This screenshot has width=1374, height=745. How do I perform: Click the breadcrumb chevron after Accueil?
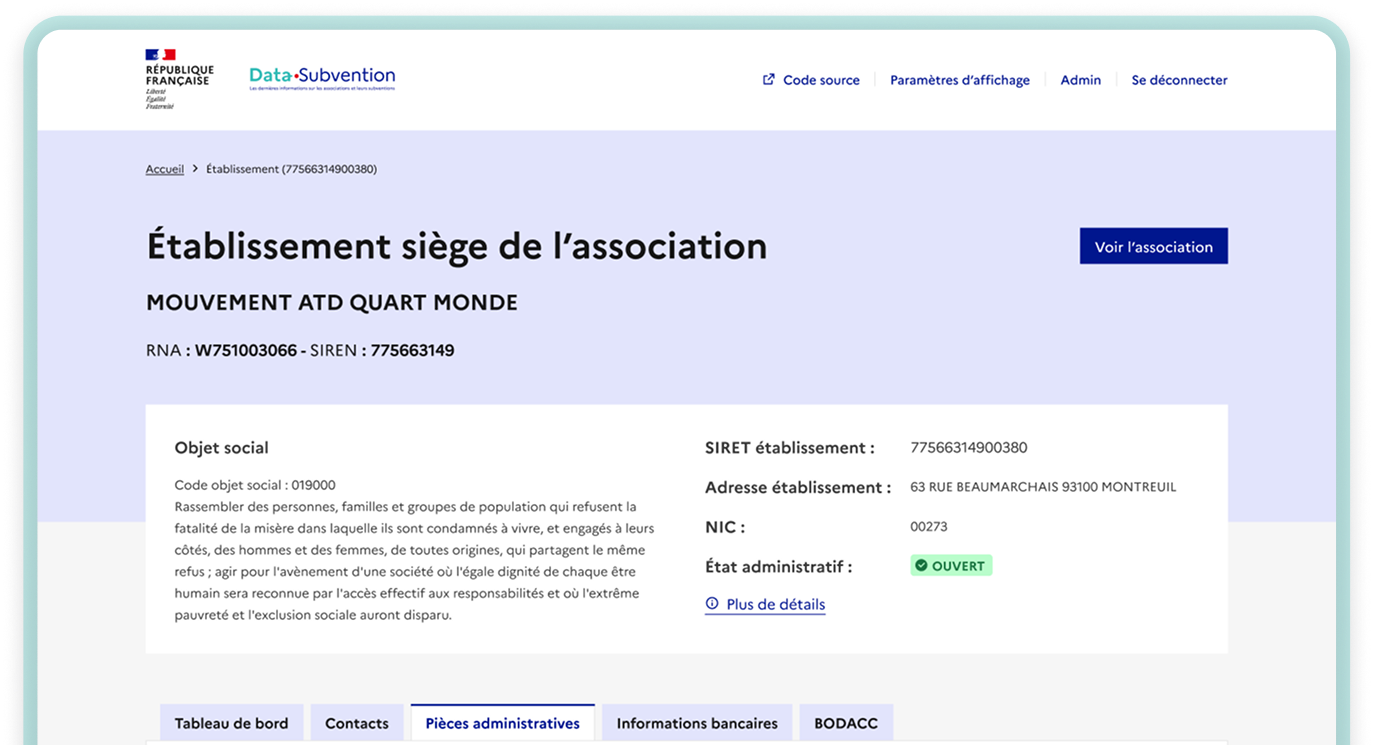(195, 169)
